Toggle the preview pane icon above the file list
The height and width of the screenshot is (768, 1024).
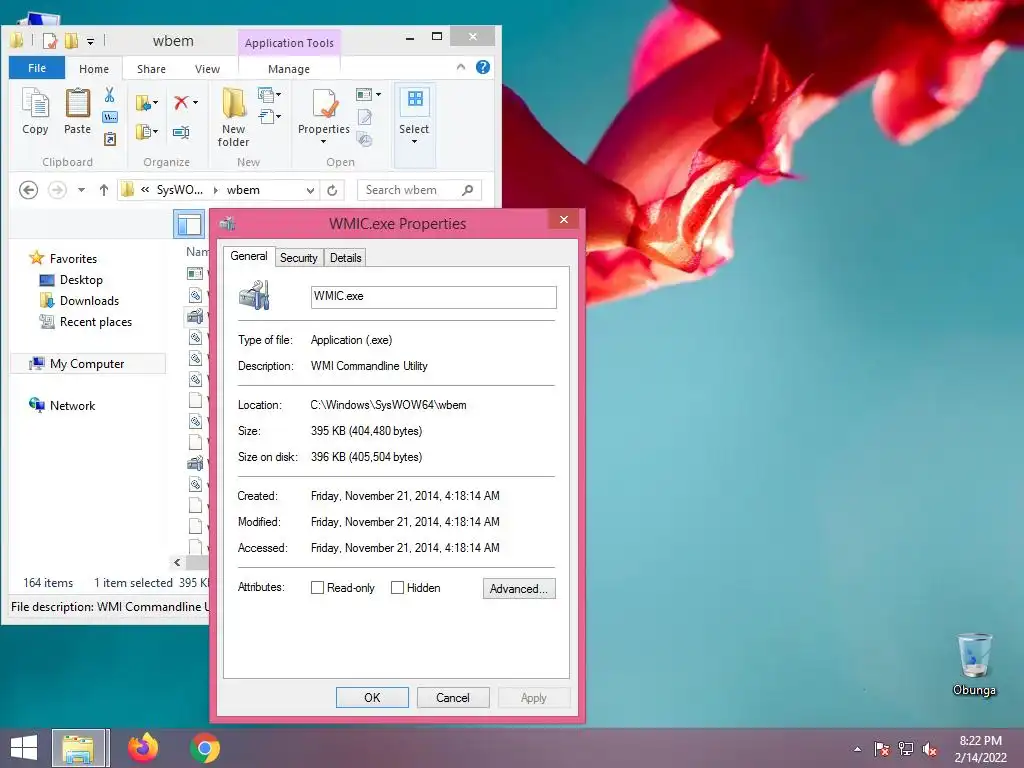pyautogui.click(x=189, y=224)
